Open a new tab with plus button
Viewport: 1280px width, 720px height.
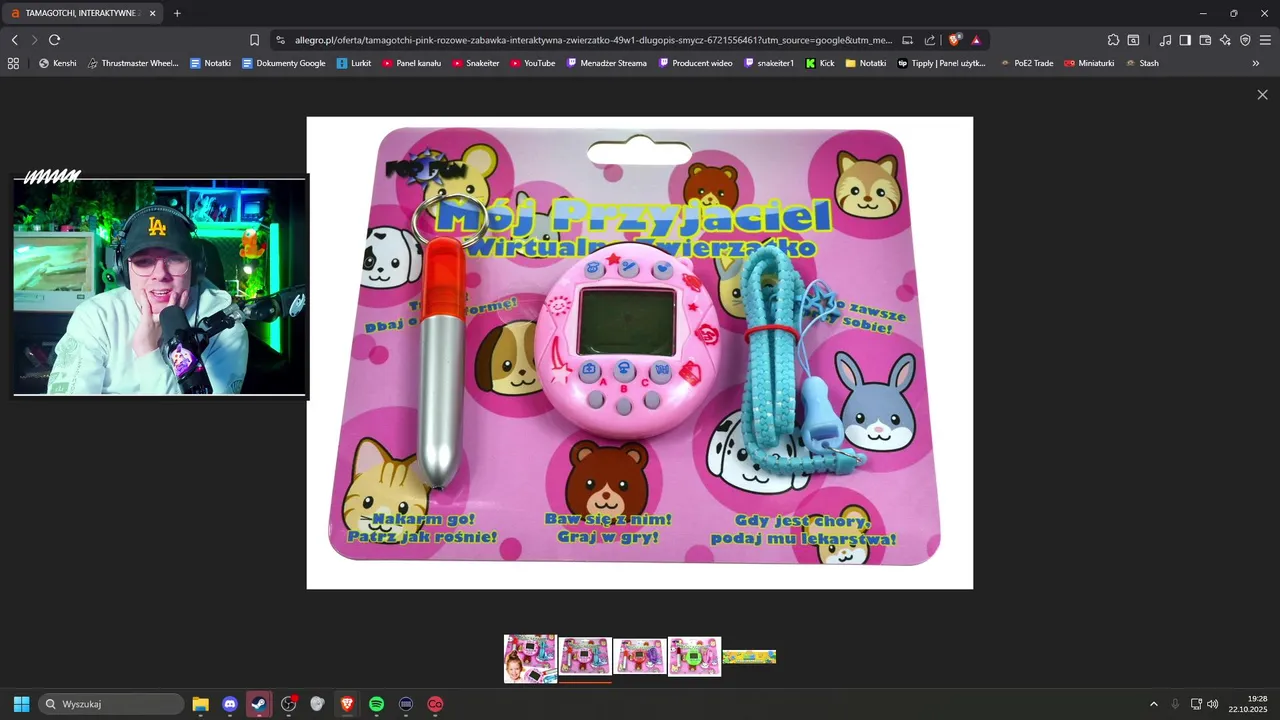pyautogui.click(x=177, y=13)
